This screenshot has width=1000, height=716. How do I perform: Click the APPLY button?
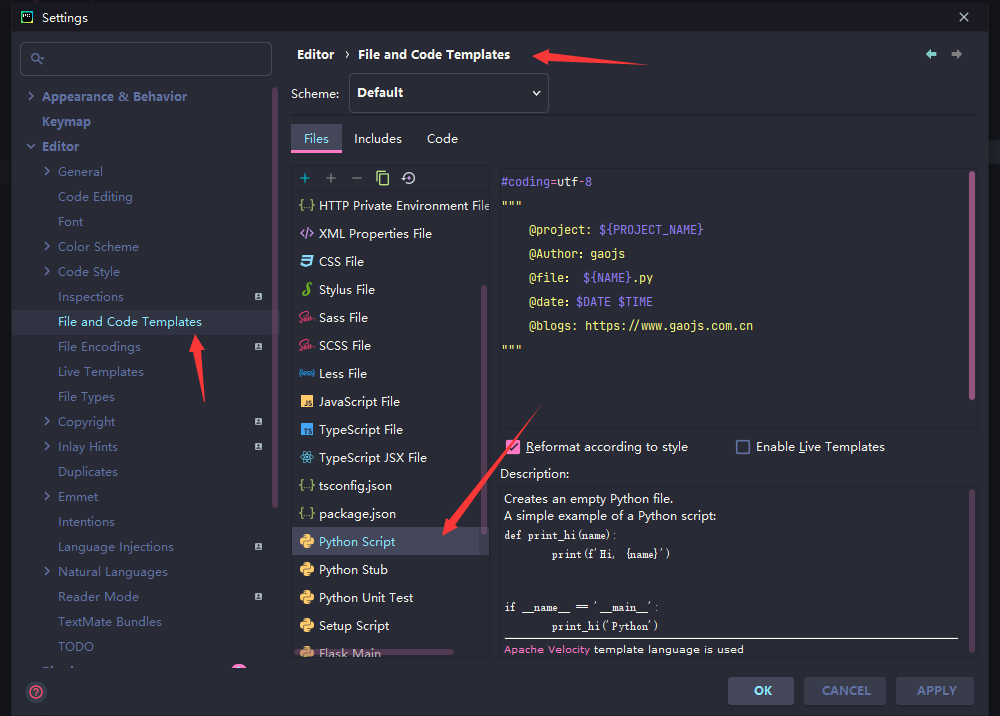click(936, 691)
